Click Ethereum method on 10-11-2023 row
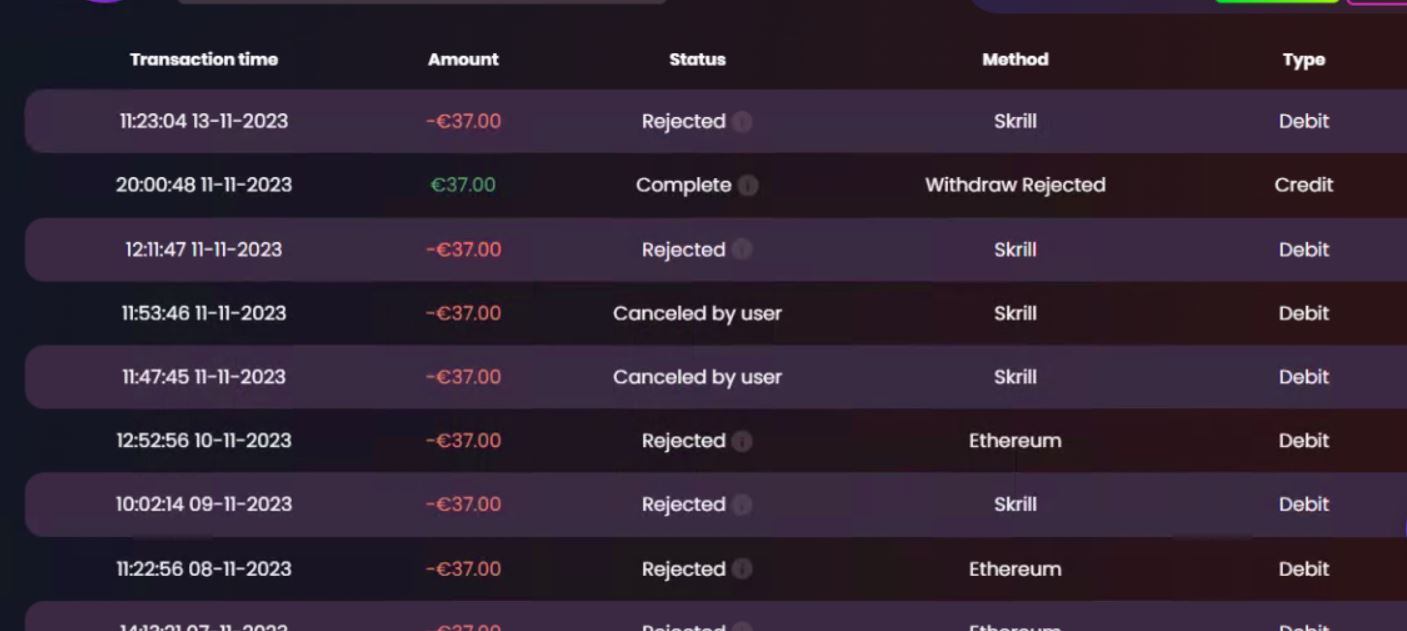Screen dimensions: 1407x631 pyautogui.click(x=1015, y=441)
